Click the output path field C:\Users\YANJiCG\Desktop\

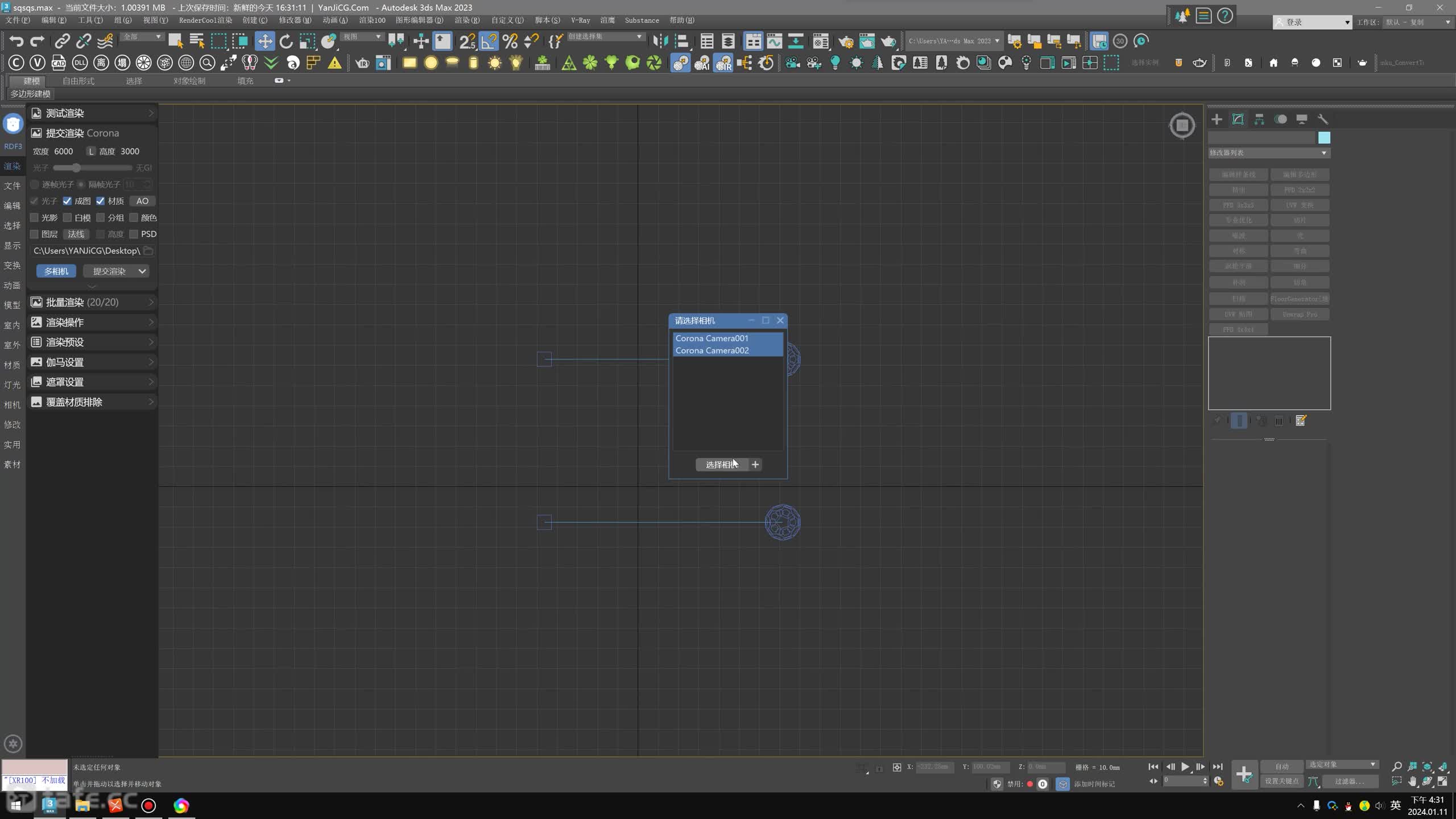coord(86,250)
